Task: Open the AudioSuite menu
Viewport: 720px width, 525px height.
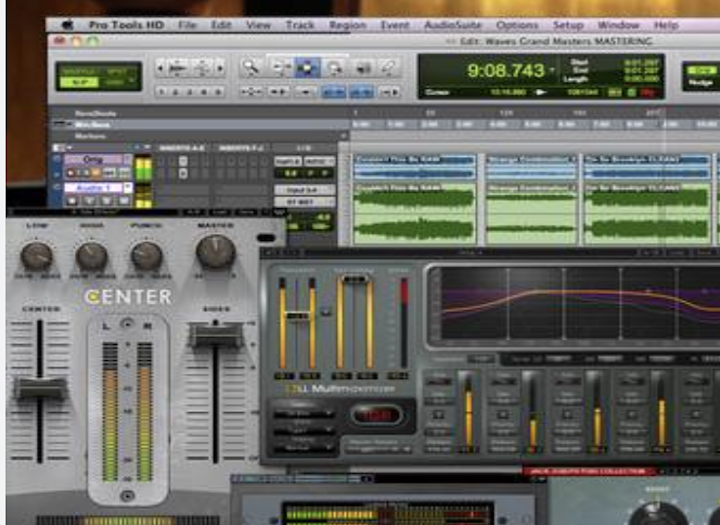Action: click(x=453, y=25)
